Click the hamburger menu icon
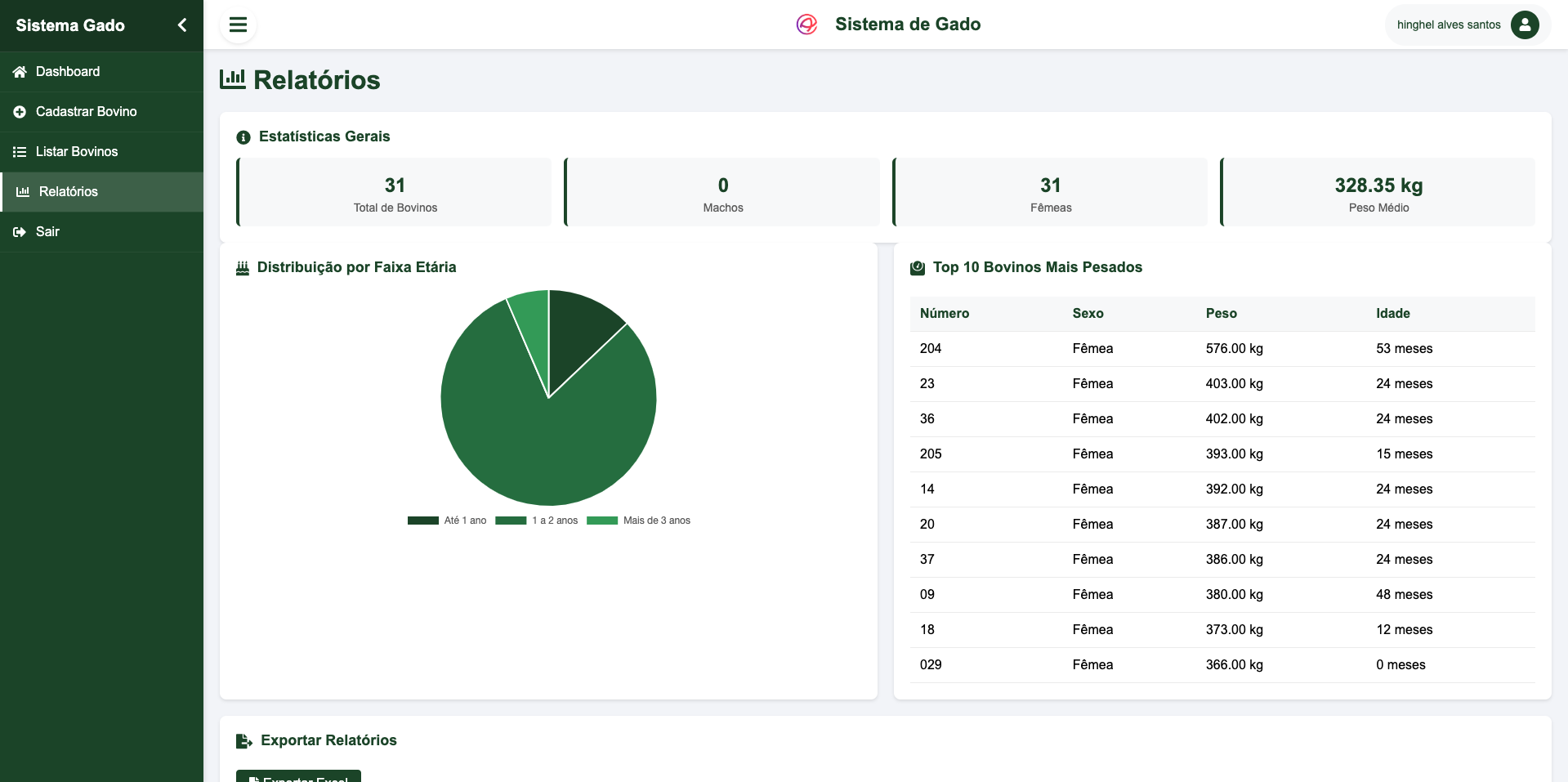 238,25
